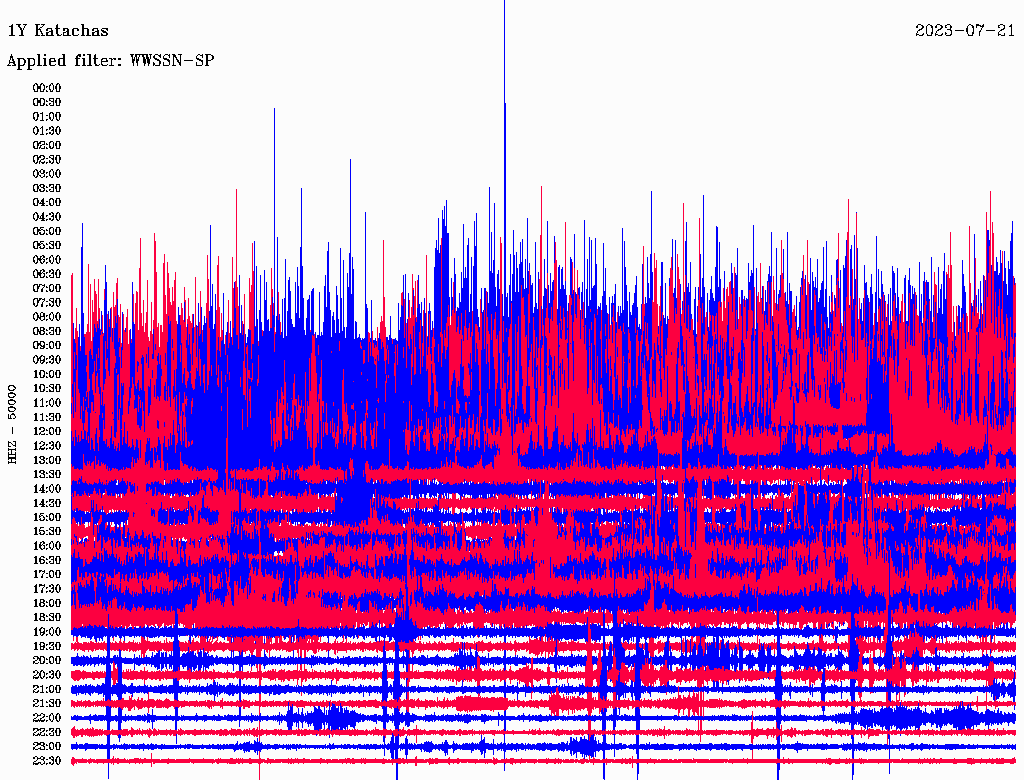Select the 08:30 time label
1024x780 pixels.
coord(47,332)
